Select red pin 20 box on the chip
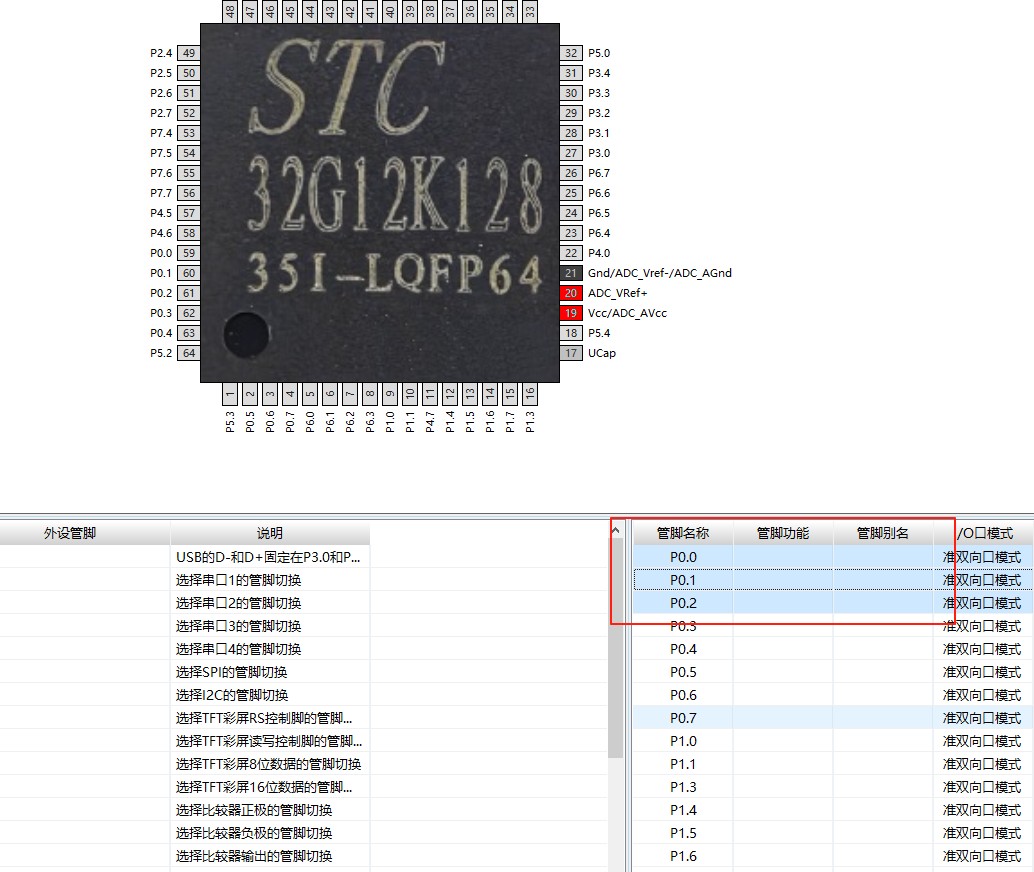Image resolution: width=1034 pixels, height=872 pixels. click(x=571, y=293)
